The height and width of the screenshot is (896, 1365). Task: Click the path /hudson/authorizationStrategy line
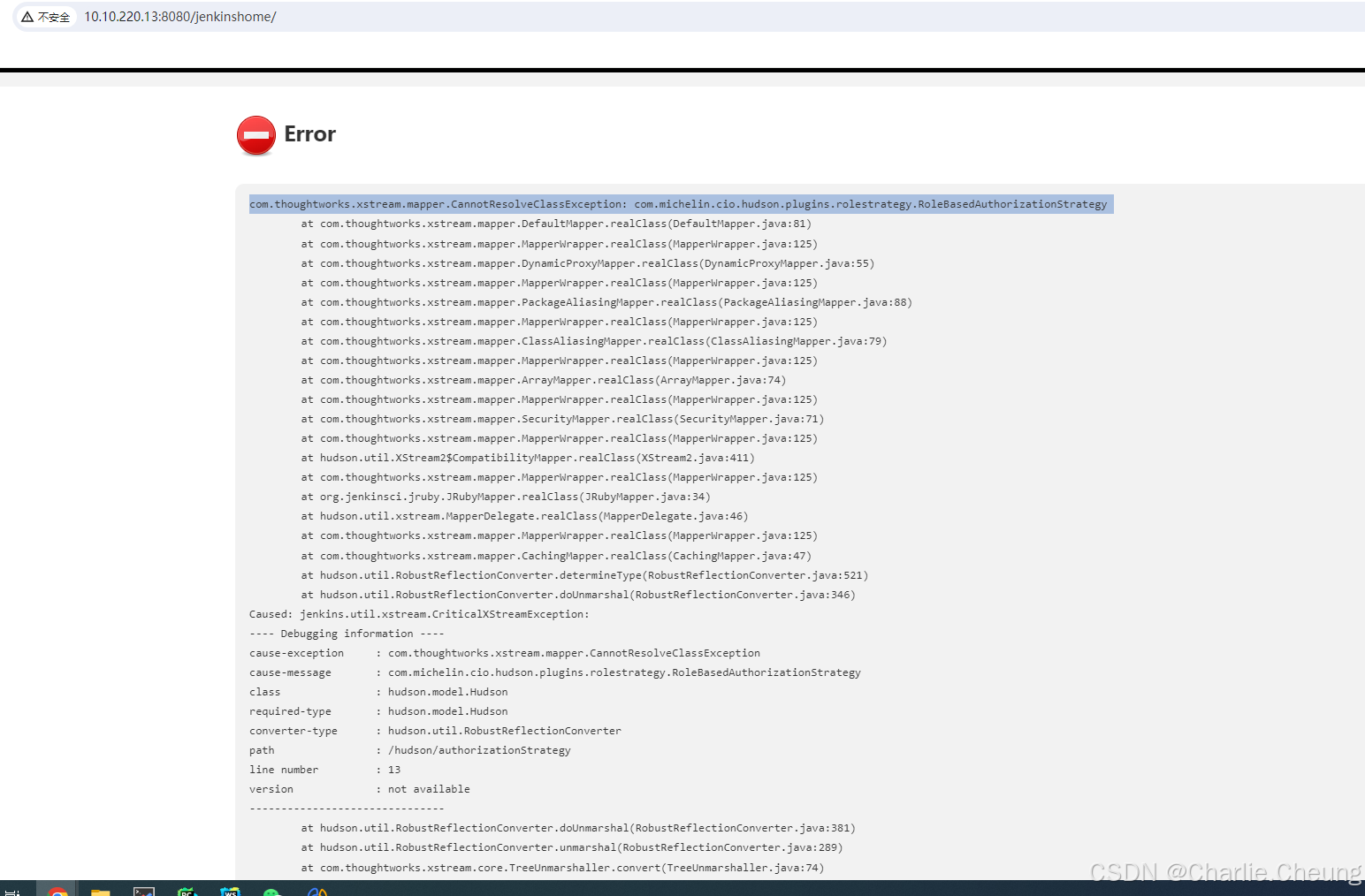point(410,750)
